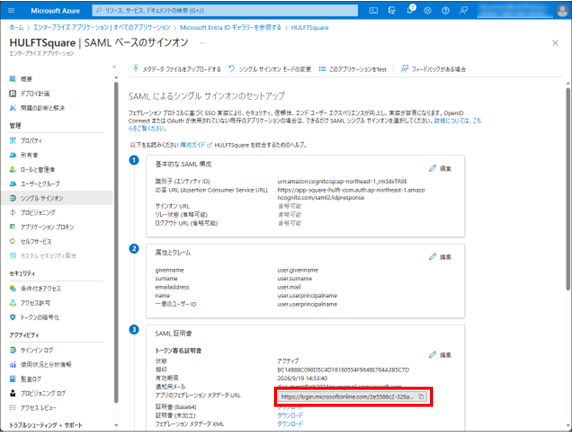
Task: Select シングル サインオン in the sidebar
Action: pos(57,198)
